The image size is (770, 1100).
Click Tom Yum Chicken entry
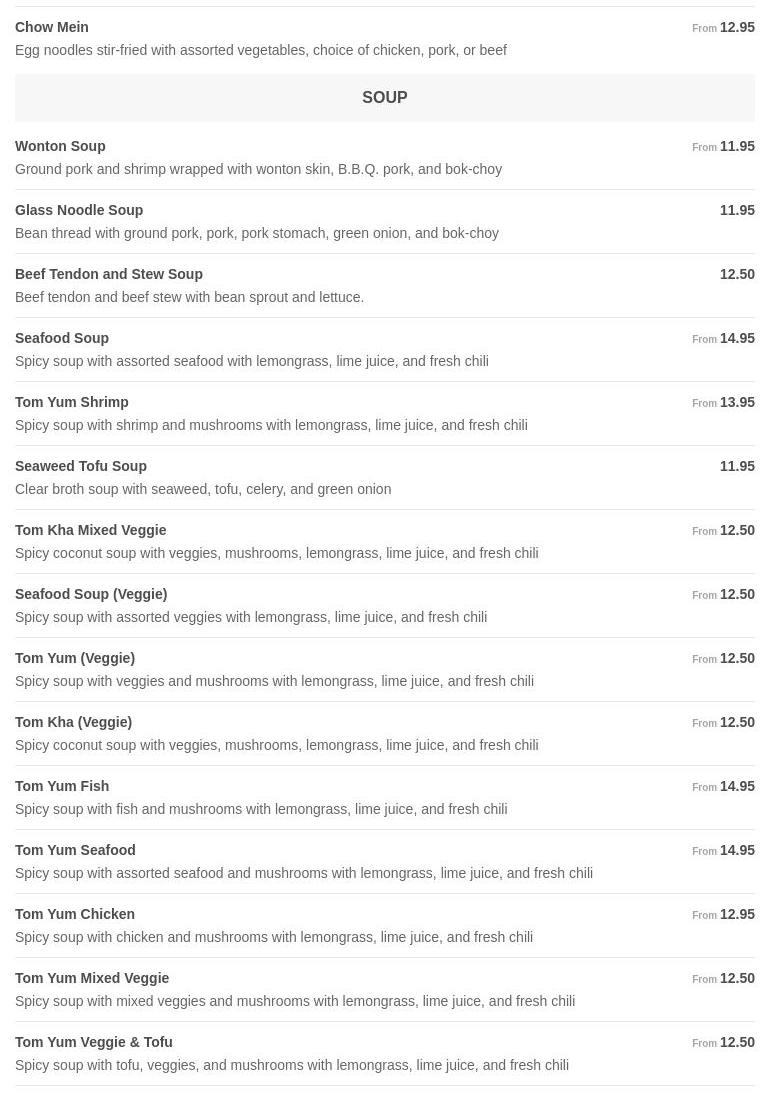(x=75, y=914)
